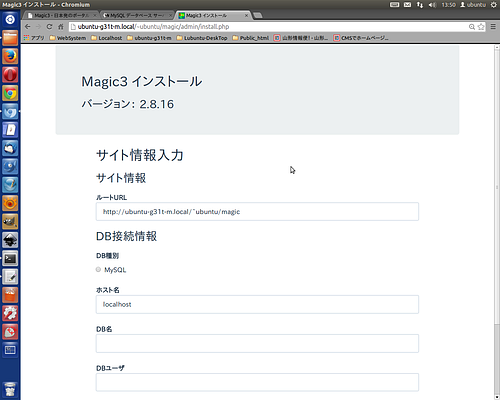
Task: Open the Files manager in launcher
Action: click(10, 38)
